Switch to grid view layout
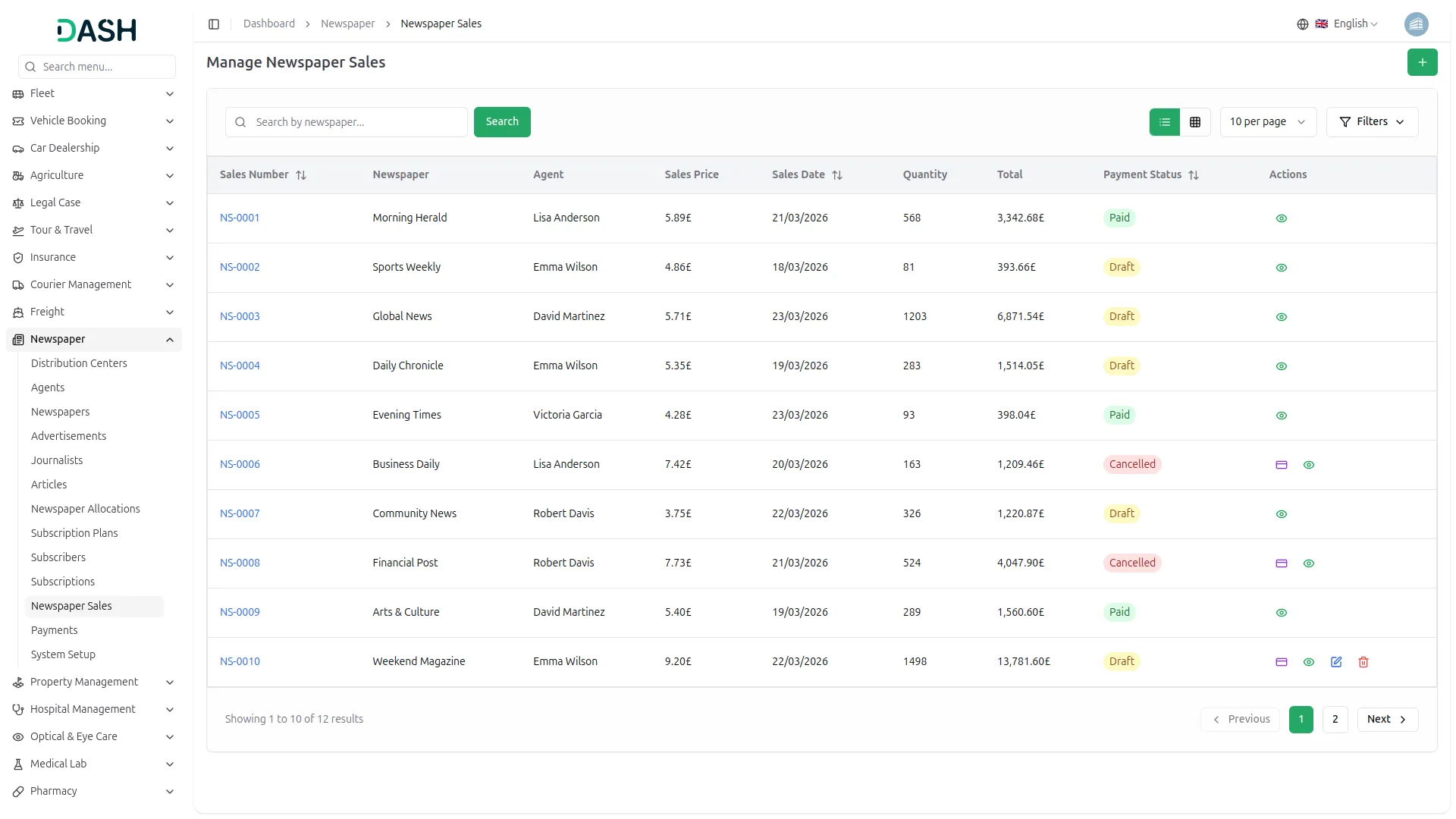The image size is (1456, 819). [1195, 122]
